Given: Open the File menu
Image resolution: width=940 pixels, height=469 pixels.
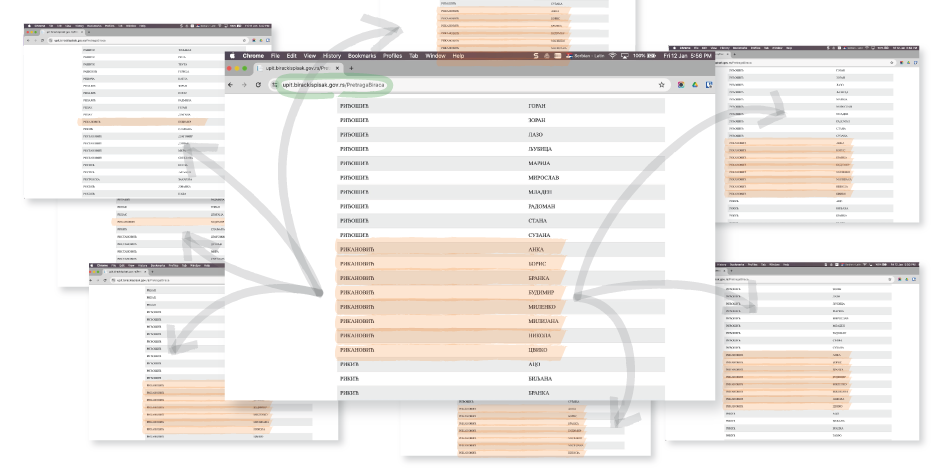Looking at the screenshot, I should point(275,56).
